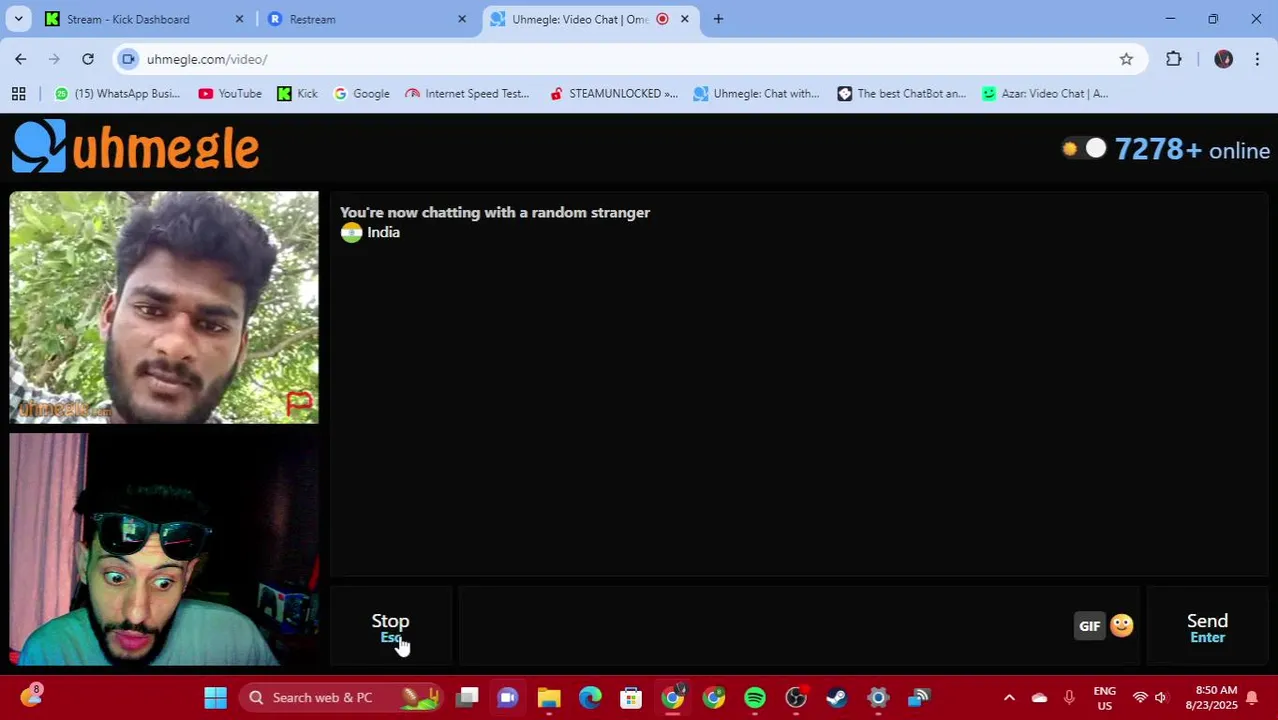The height and width of the screenshot is (720, 1278).
Task: Open the Chrome apps grid shortcut
Action: click(x=18, y=93)
